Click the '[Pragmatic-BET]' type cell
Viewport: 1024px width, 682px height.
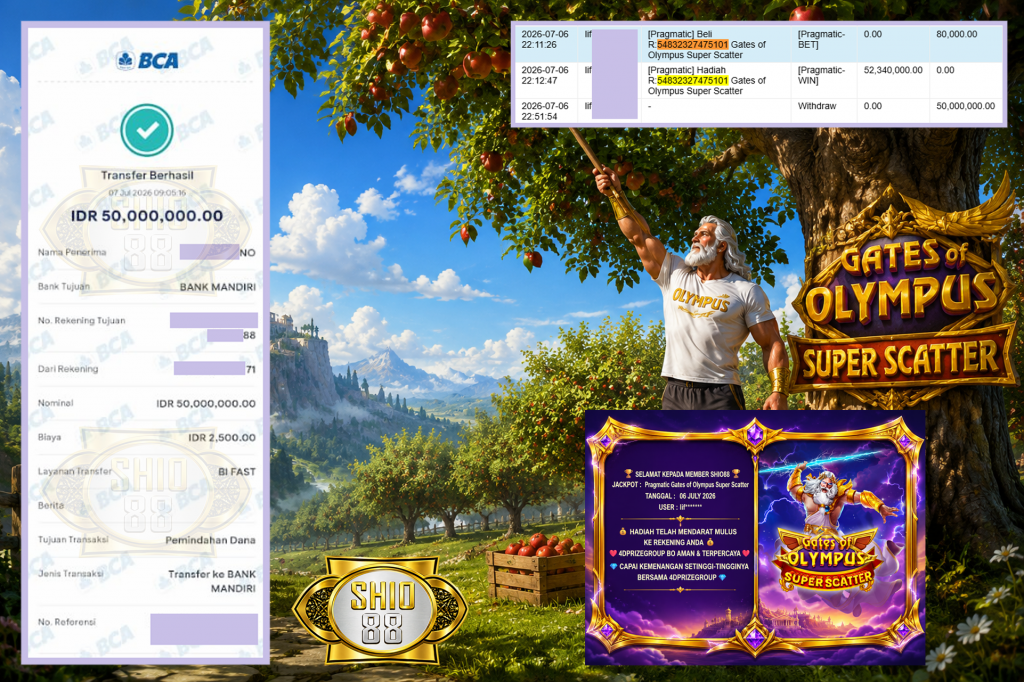pyautogui.click(x=822, y=39)
